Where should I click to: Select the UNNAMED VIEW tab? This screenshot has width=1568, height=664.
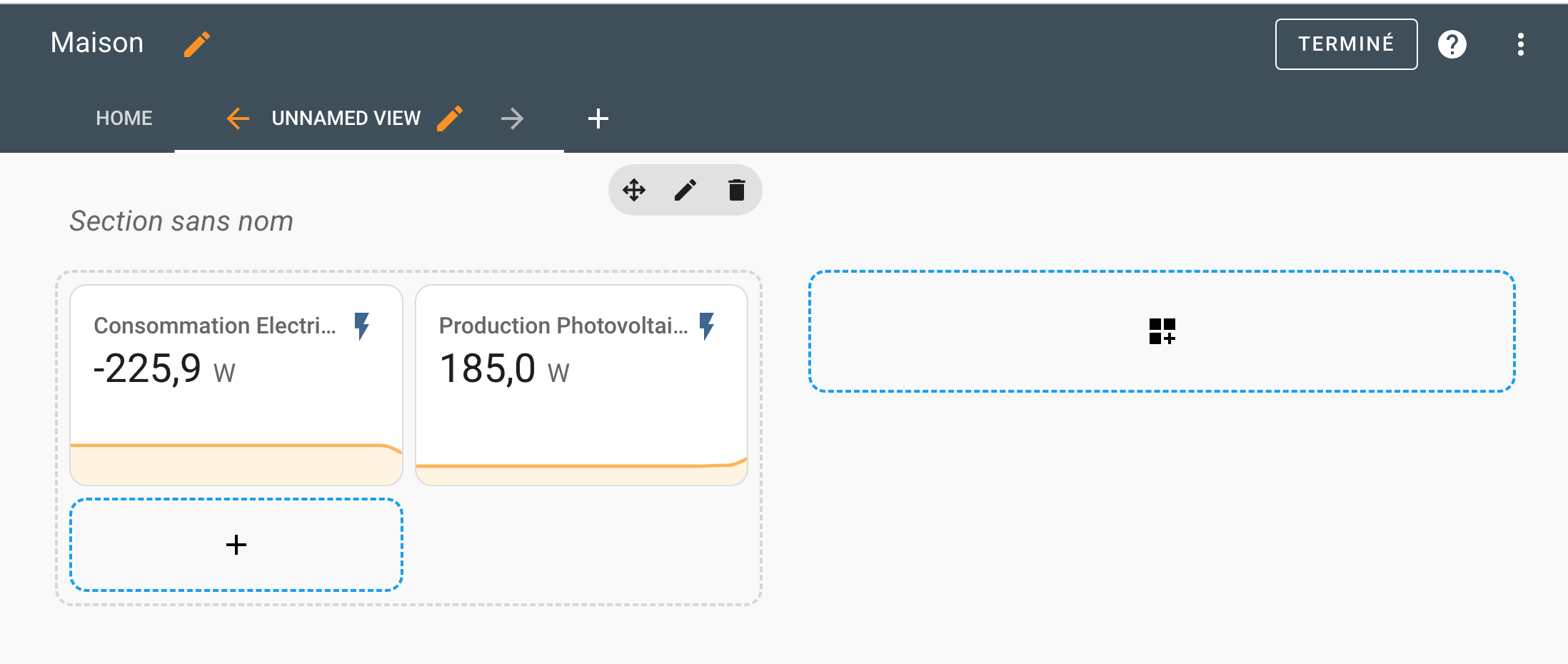click(346, 119)
